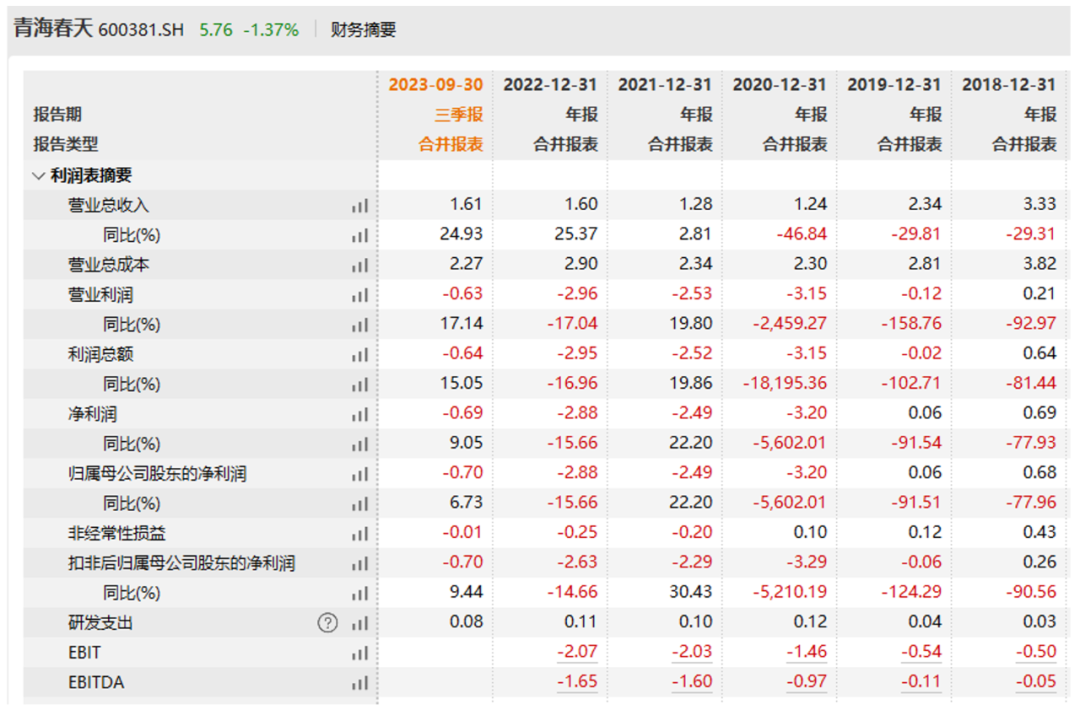Click the 净利润 row label
The height and width of the screenshot is (710, 1080).
pos(92,415)
